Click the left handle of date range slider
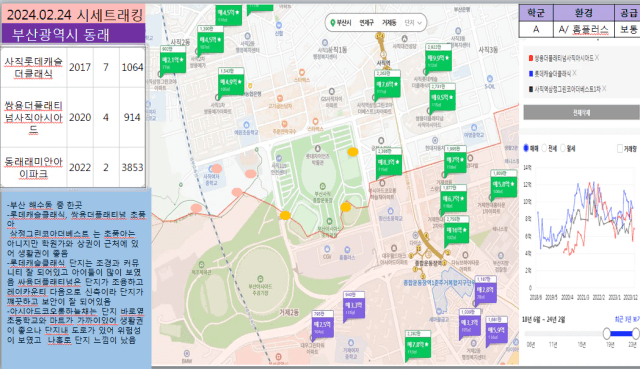 coord(607,333)
